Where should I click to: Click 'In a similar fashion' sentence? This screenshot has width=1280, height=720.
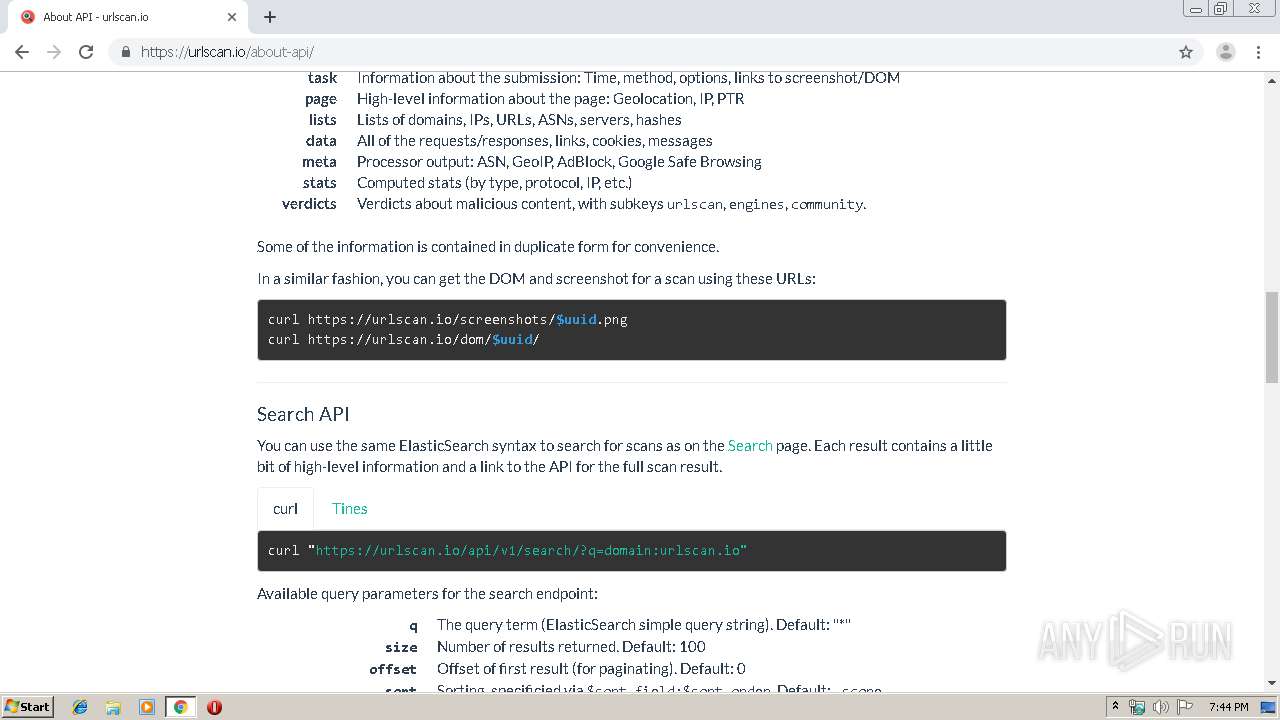(x=536, y=279)
